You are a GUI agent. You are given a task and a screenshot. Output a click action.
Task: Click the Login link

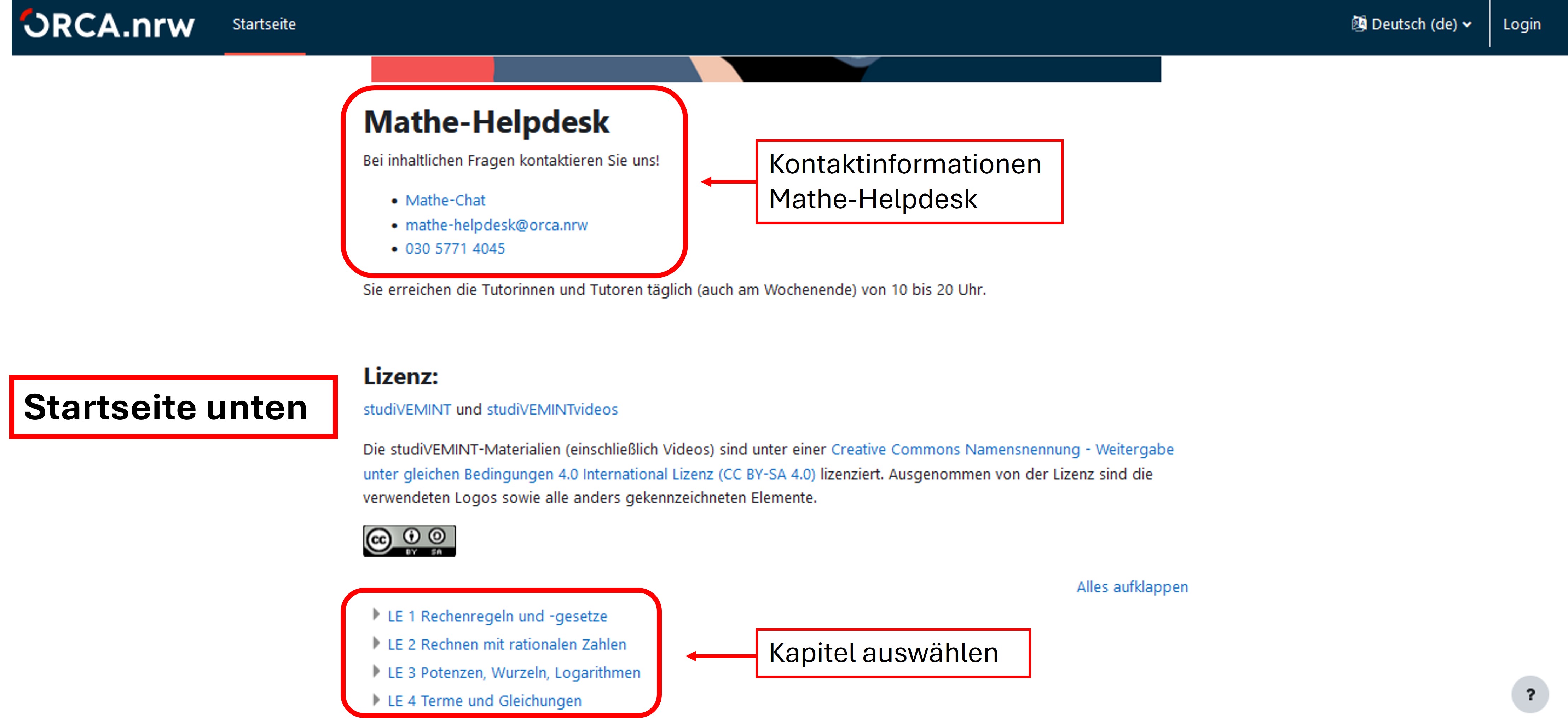pos(1522,24)
